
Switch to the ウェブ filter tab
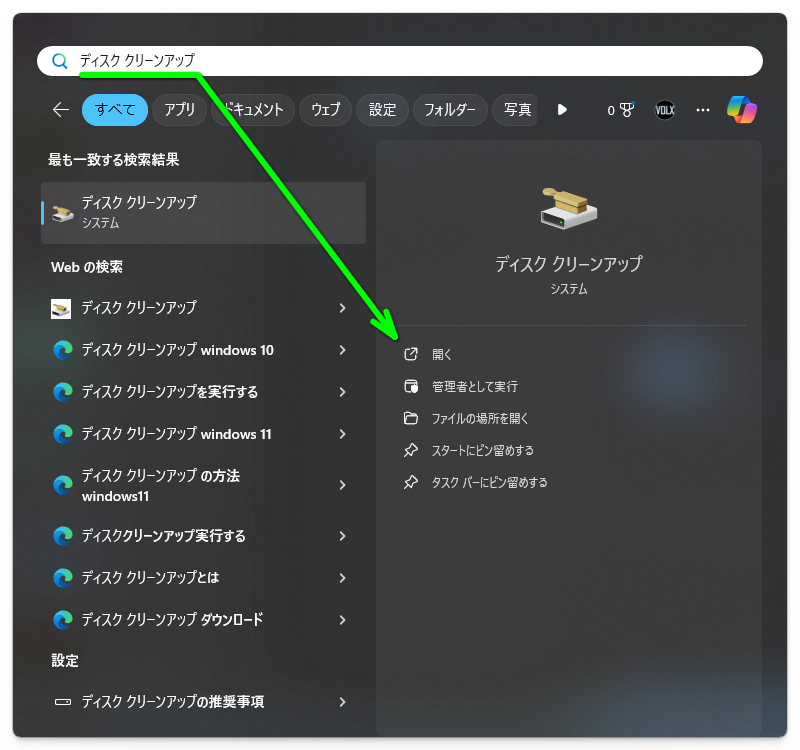326,110
